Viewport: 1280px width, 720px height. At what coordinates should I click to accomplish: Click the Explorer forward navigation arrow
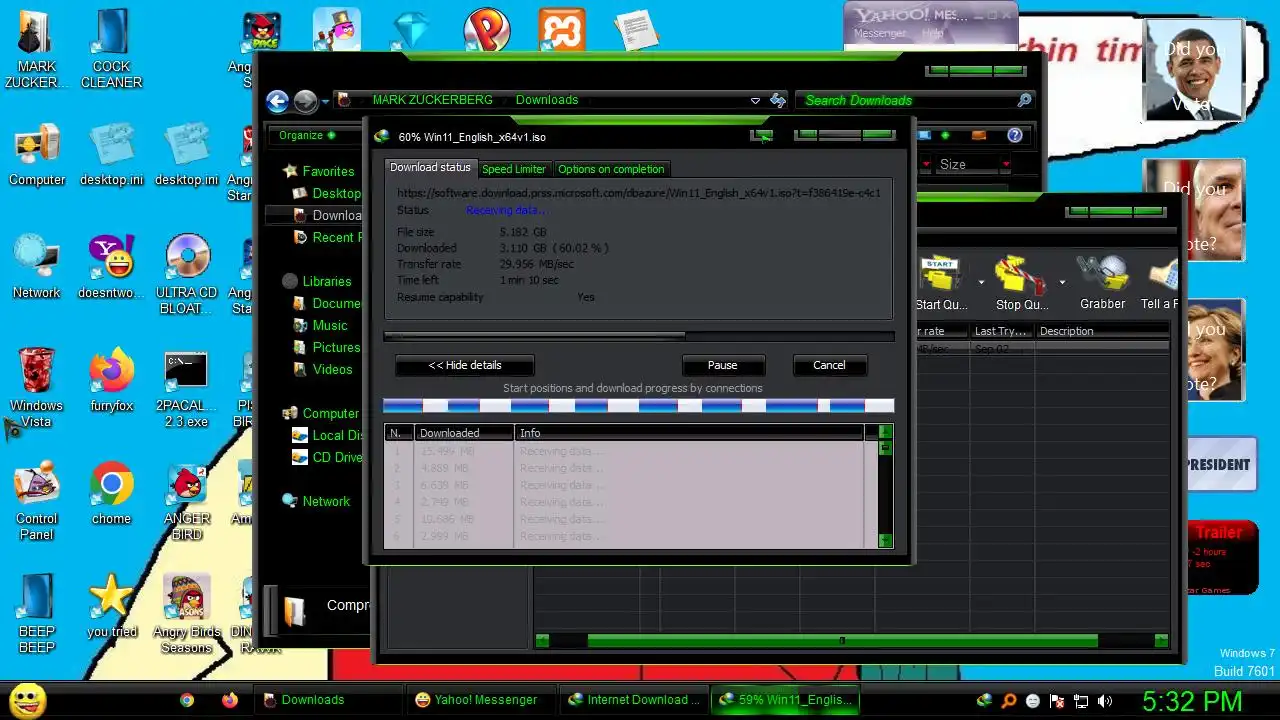click(x=305, y=100)
